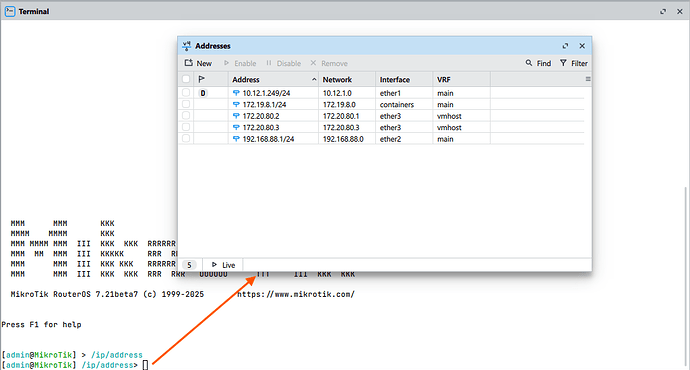Screen dimensions: 690x370
Task: Check the box for 10.12.1.249/24 row
Action: click(x=186, y=93)
